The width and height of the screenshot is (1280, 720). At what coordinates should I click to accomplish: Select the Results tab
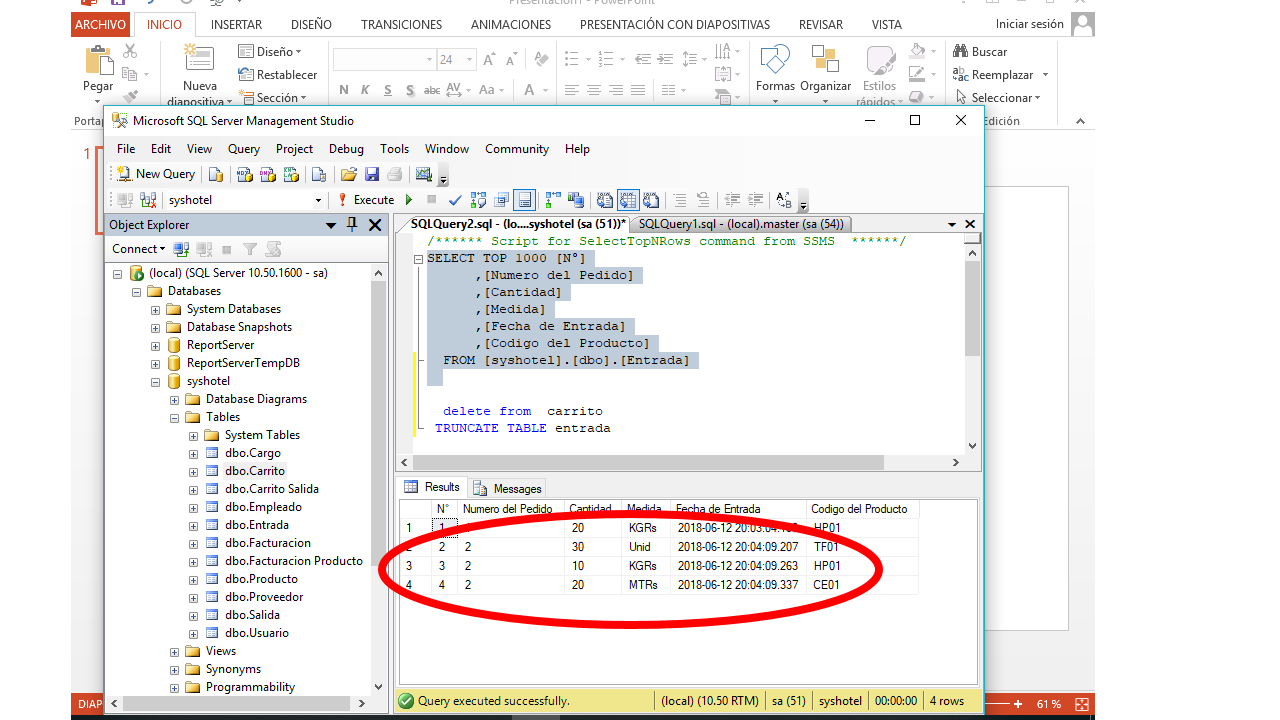click(x=432, y=487)
